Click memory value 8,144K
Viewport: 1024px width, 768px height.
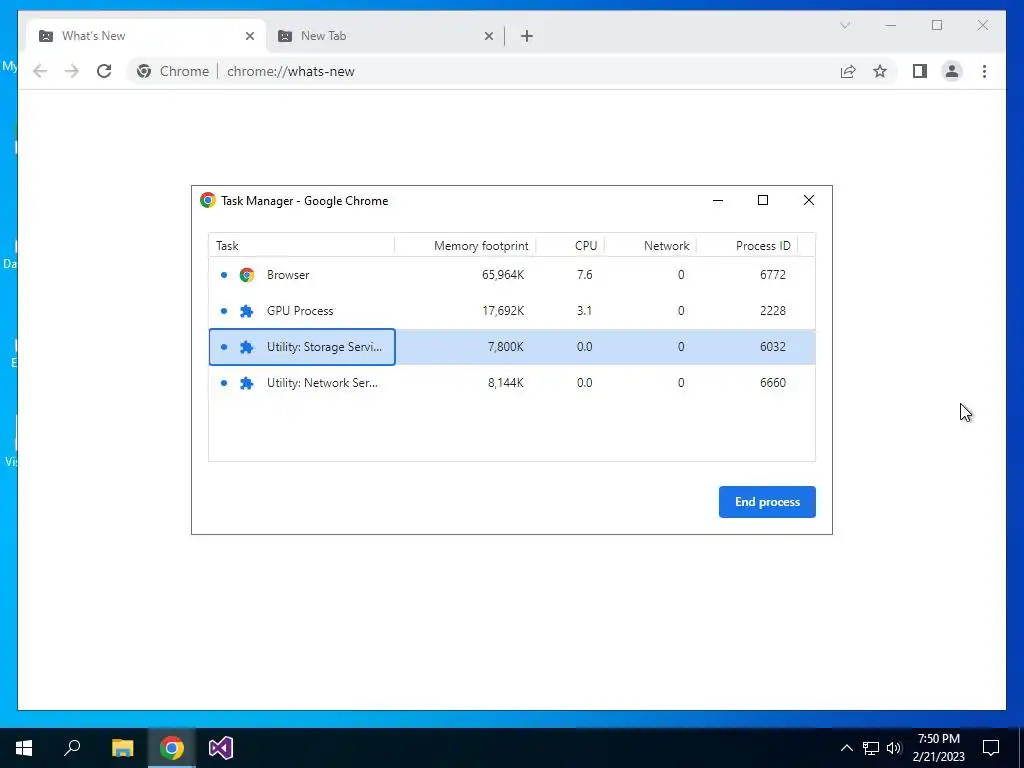pyautogui.click(x=505, y=383)
